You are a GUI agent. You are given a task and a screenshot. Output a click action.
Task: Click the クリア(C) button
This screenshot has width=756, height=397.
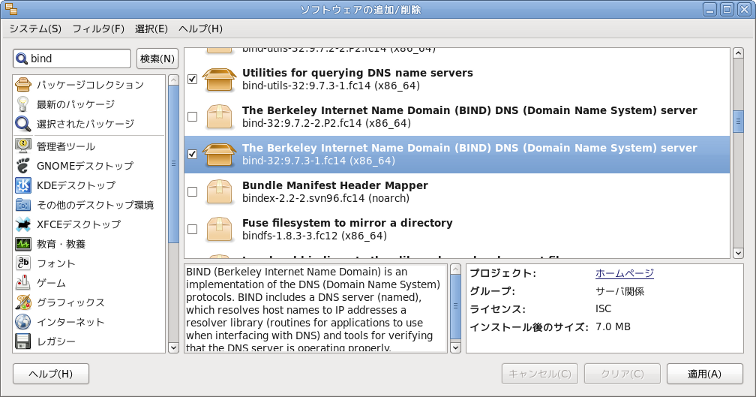(622, 374)
